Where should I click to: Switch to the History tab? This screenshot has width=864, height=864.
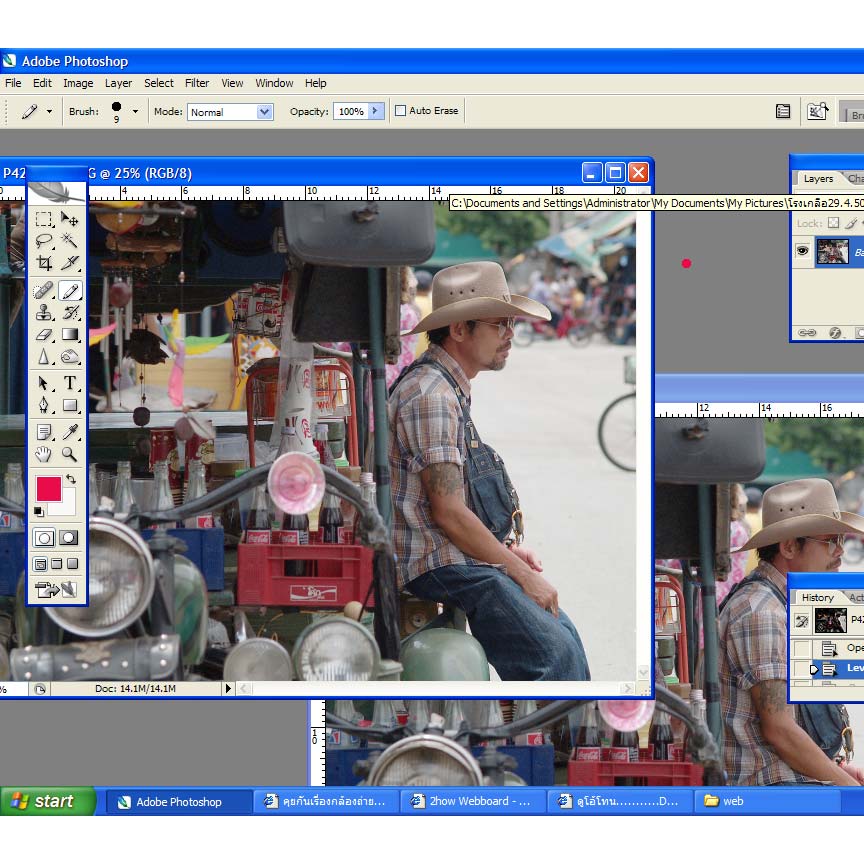817,597
